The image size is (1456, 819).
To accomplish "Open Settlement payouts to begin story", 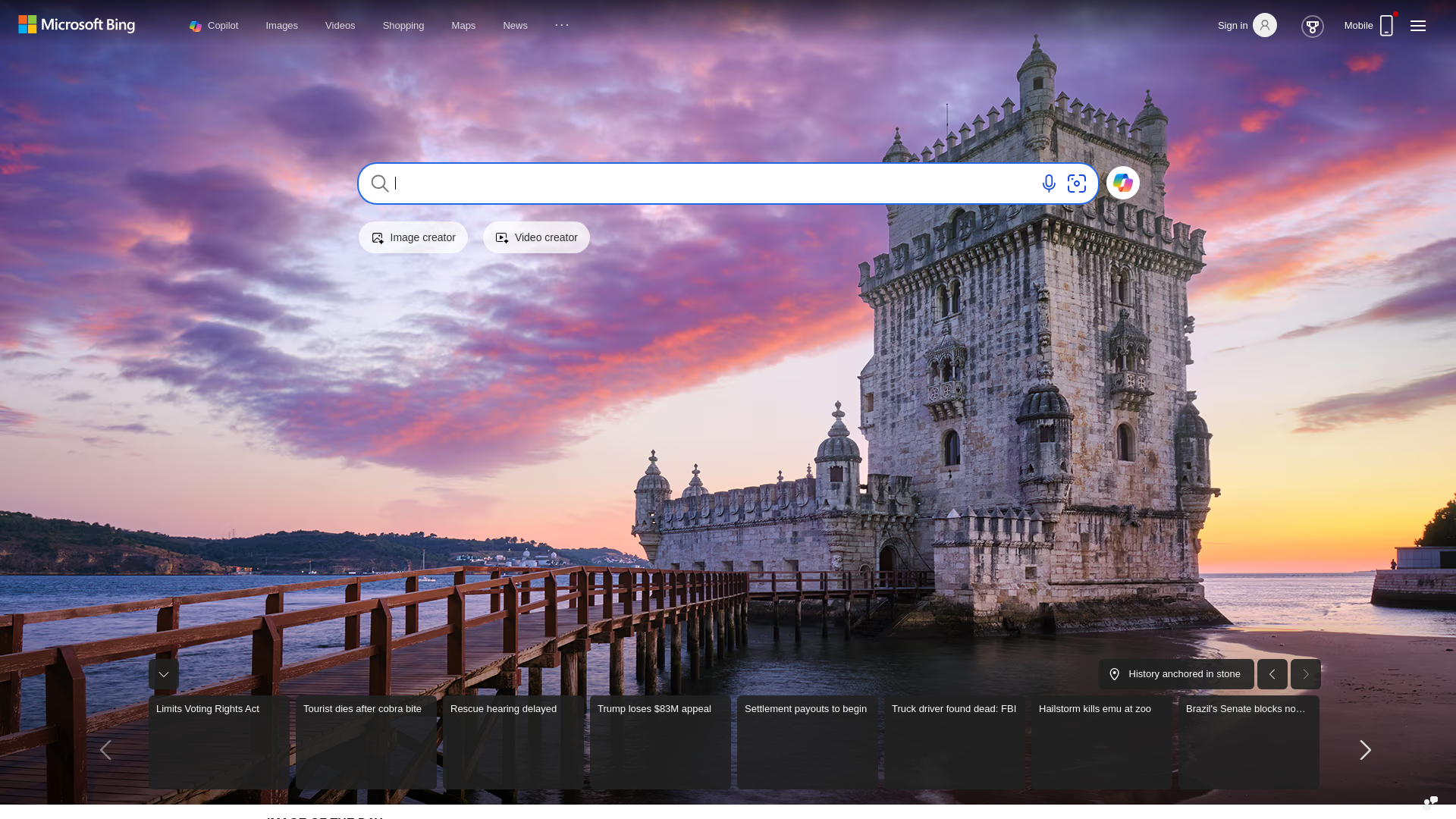I will tap(808, 742).
